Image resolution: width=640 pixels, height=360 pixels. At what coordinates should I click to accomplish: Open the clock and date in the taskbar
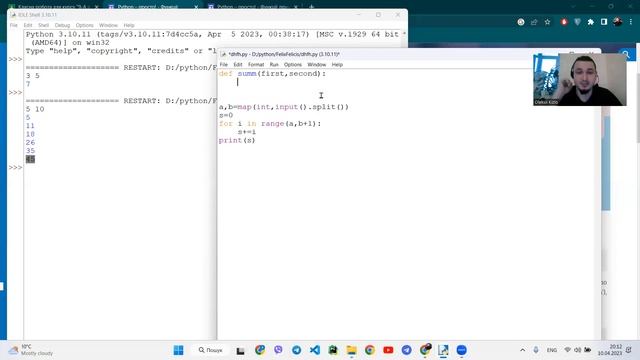(x=610, y=350)
